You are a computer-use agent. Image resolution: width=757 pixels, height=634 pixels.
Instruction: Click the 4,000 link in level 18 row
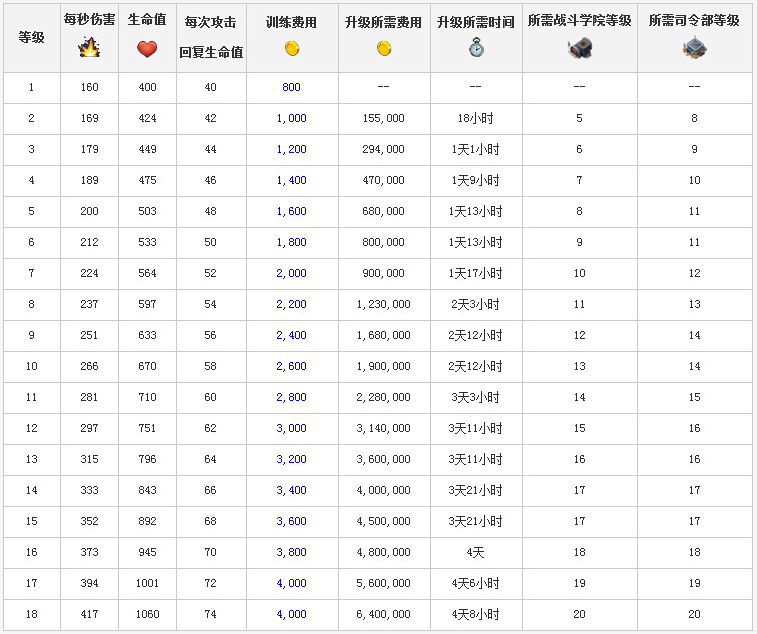coord(291,615)
